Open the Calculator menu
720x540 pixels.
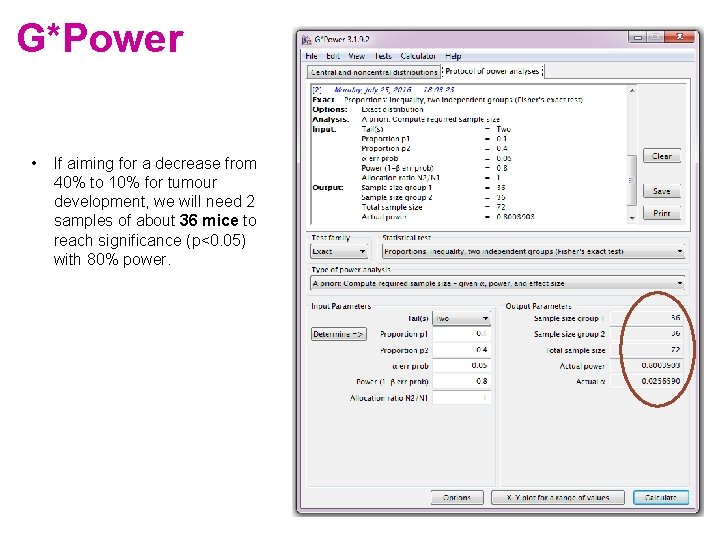(x=418, y=56)
